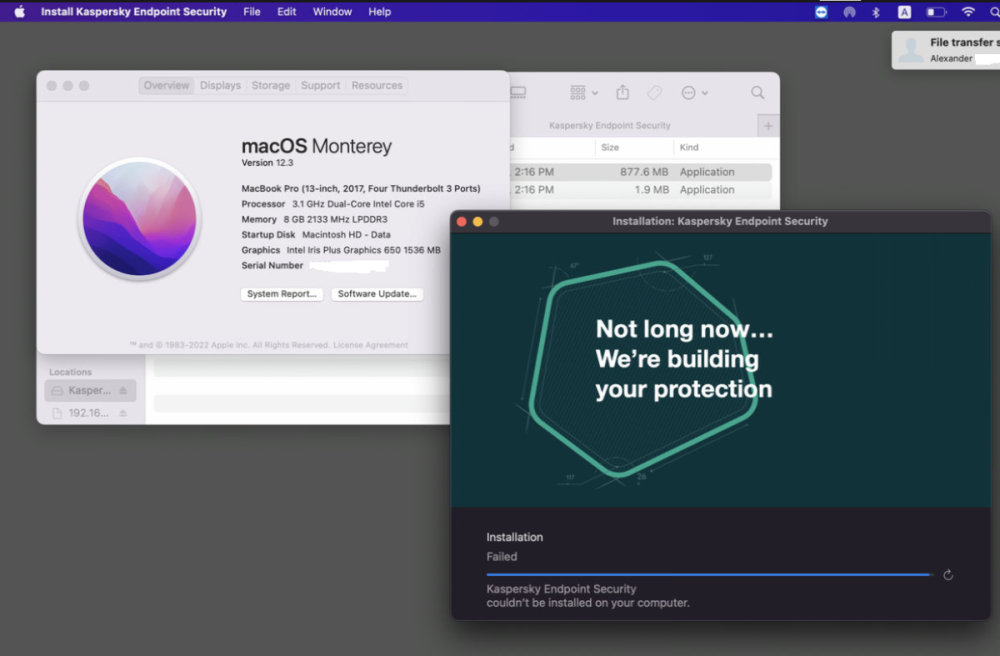The width and height of the screenshot is (1000, 656).
Task: Sort Finder list by Kind column
Action: [689, 147]
